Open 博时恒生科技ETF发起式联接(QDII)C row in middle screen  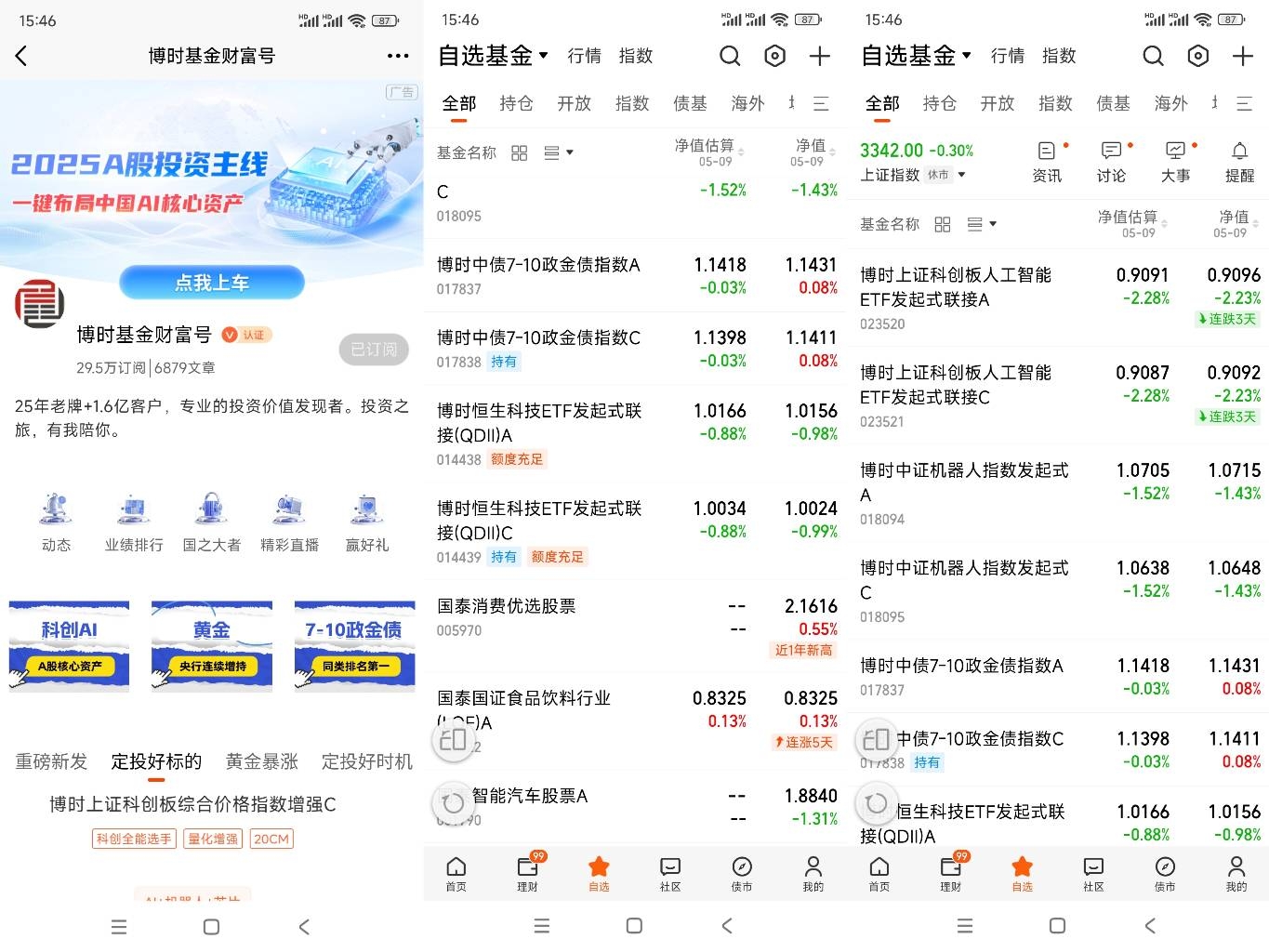634,532
